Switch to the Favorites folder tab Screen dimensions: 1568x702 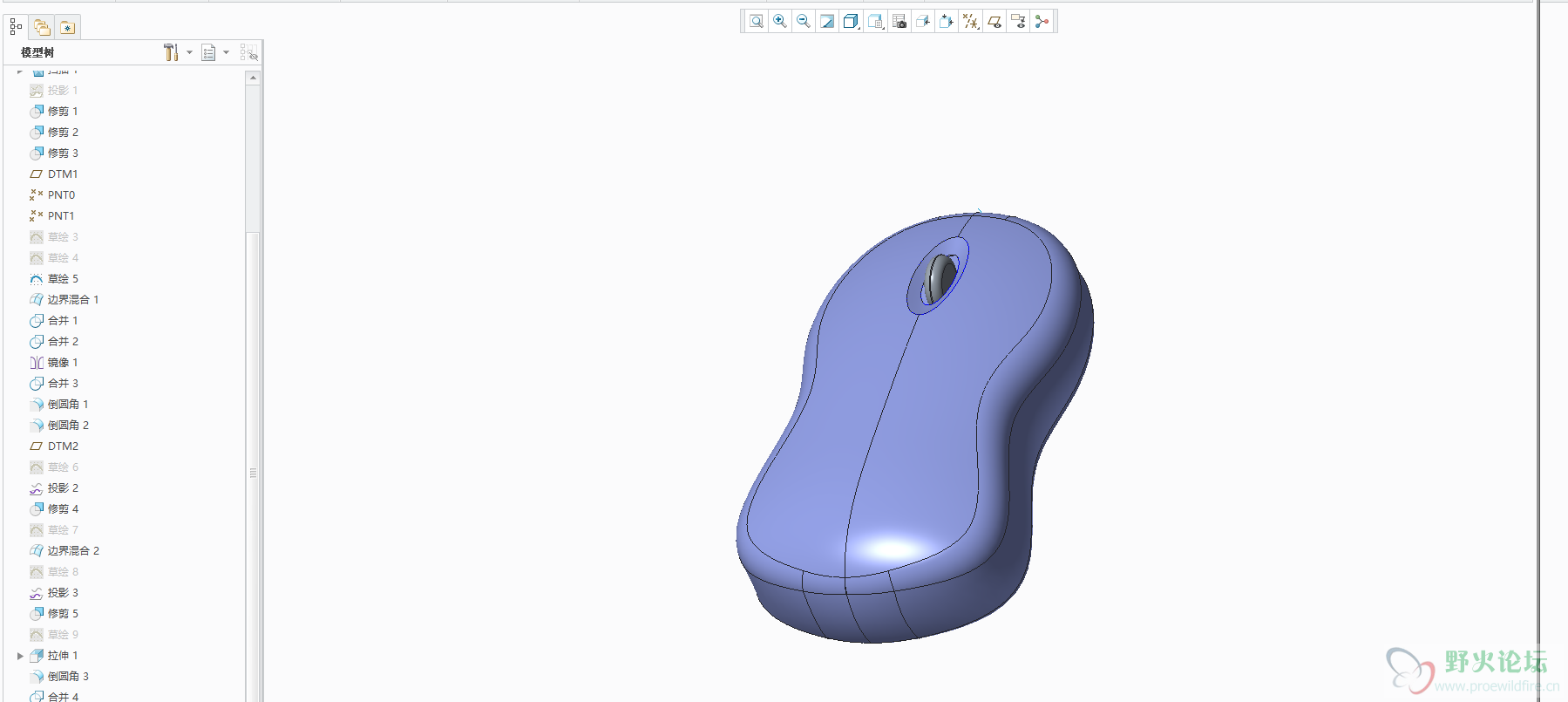(x=67, y=27)
